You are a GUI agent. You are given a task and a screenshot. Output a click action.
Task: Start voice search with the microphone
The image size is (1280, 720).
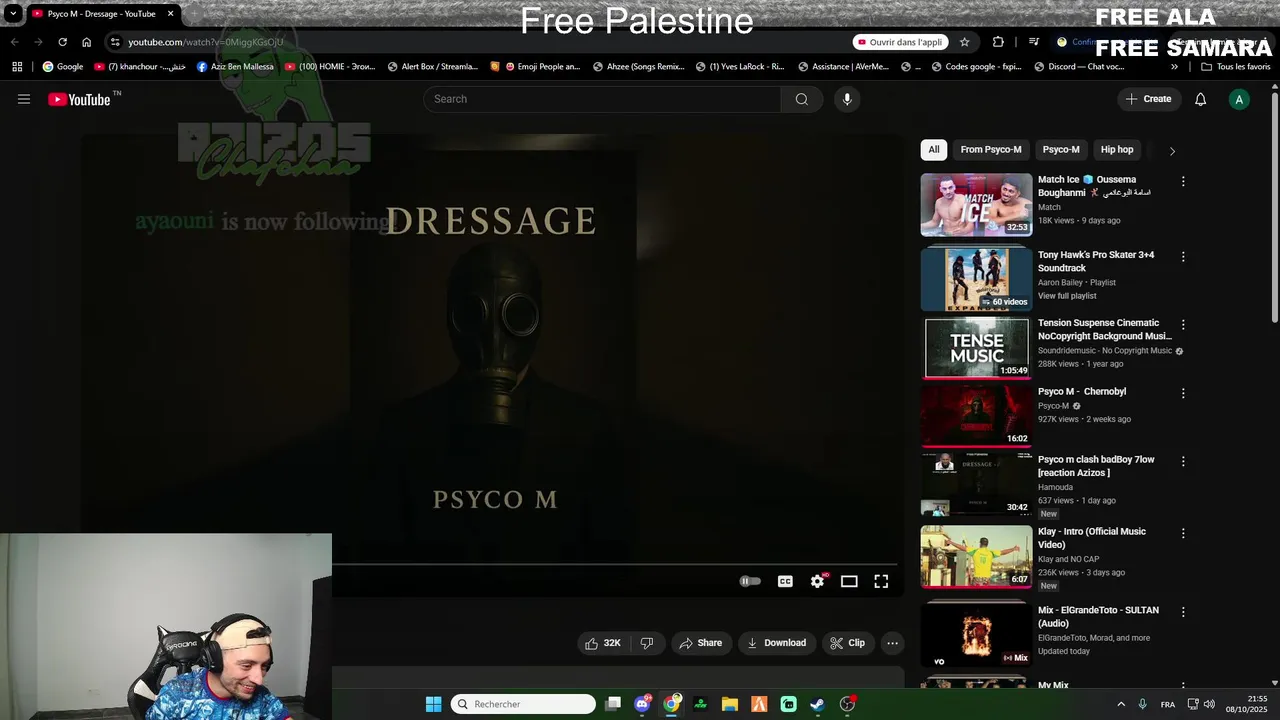coord(847,99)
